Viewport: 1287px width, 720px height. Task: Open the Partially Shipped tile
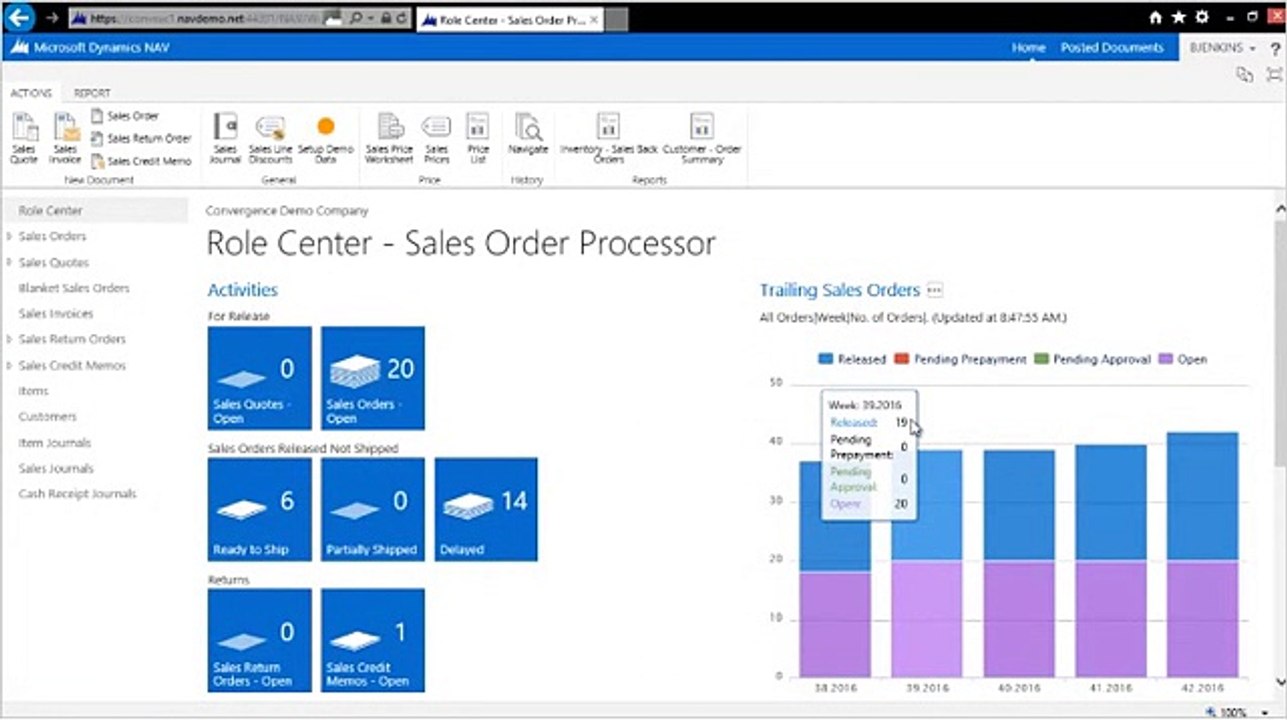373,509
